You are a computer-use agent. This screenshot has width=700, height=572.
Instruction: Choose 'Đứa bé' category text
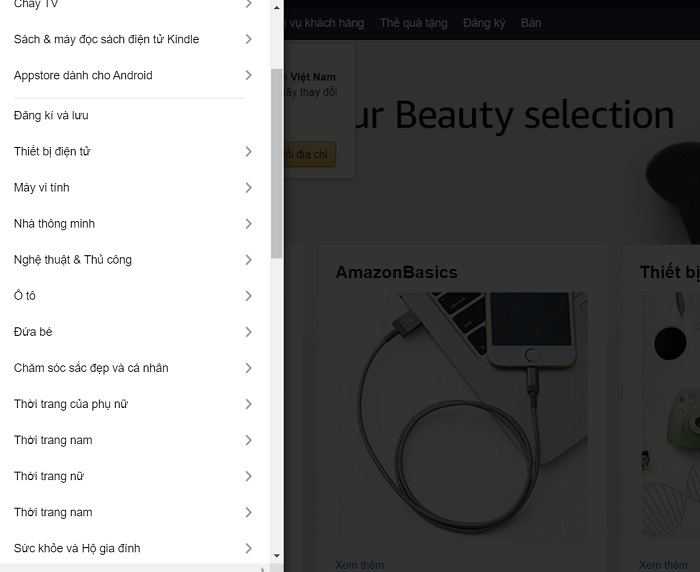pyautogui.click(x=33, y=332)
